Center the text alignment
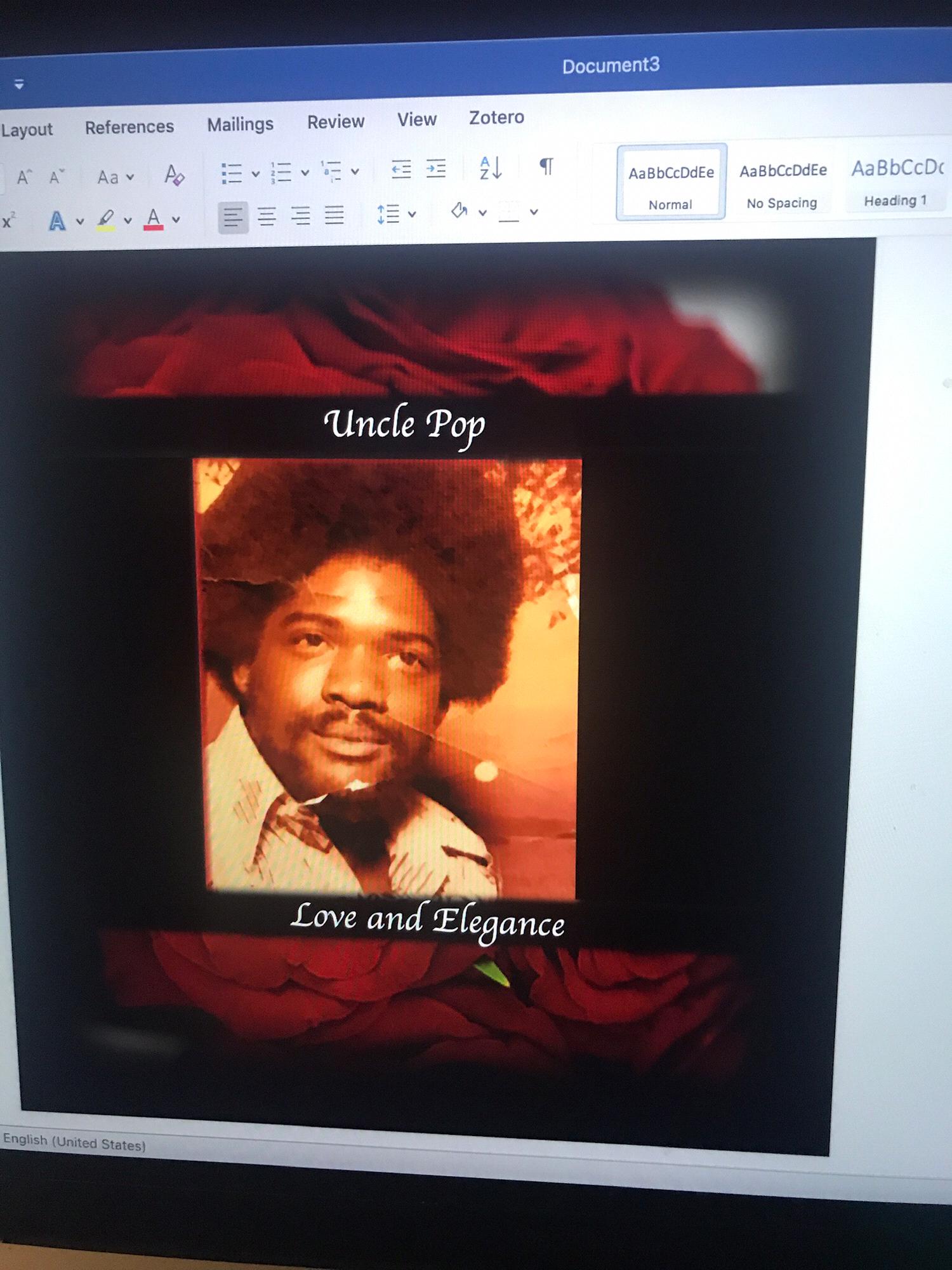Image resolution: width=952 pixels, height=1270 pixels. [x=267, y=217]
